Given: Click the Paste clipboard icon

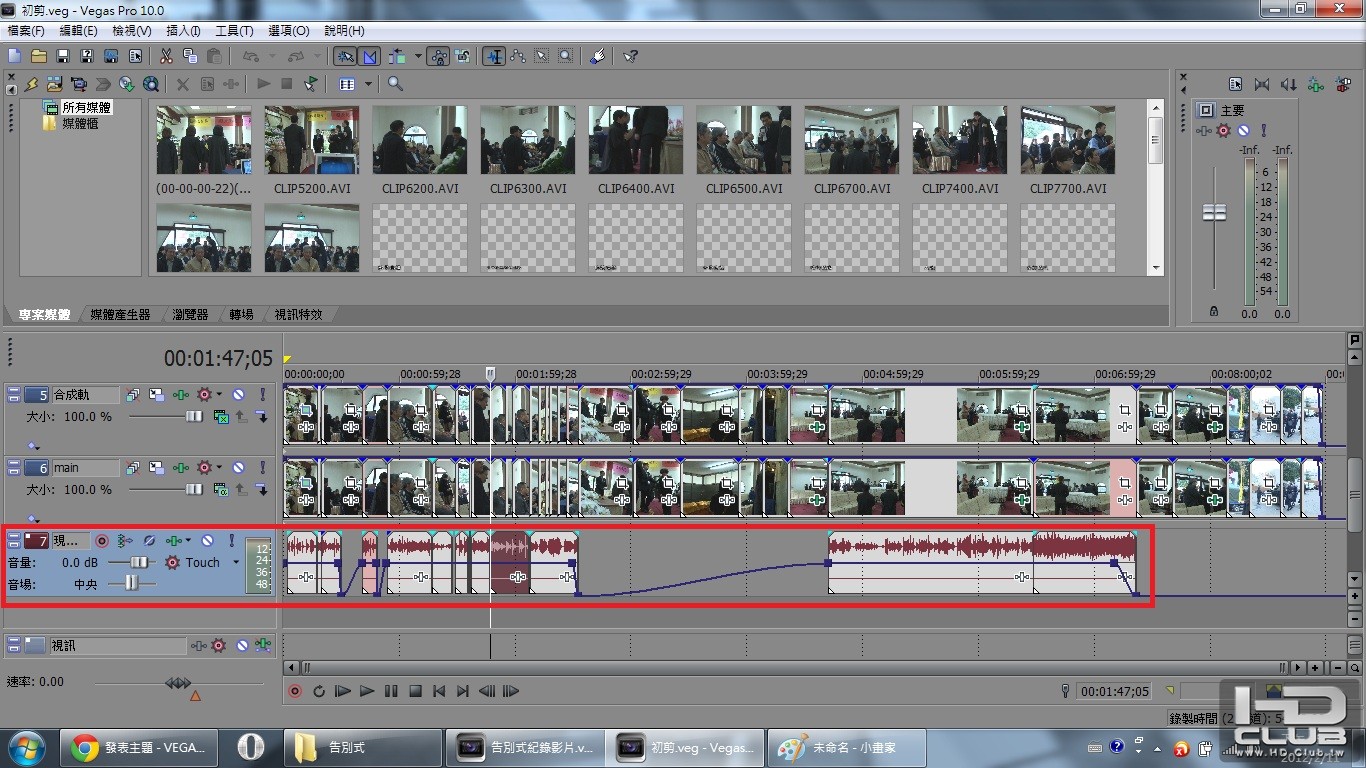Looking at the screenshot, I should point(214,56).
